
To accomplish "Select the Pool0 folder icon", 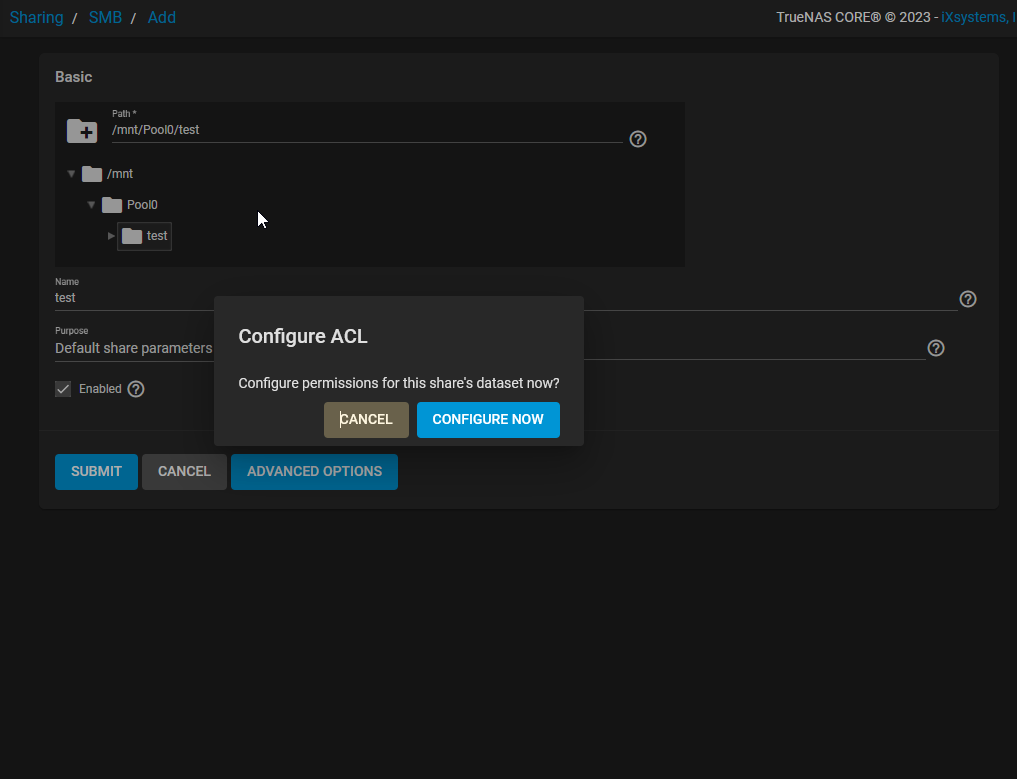I will tap(112, 204).
